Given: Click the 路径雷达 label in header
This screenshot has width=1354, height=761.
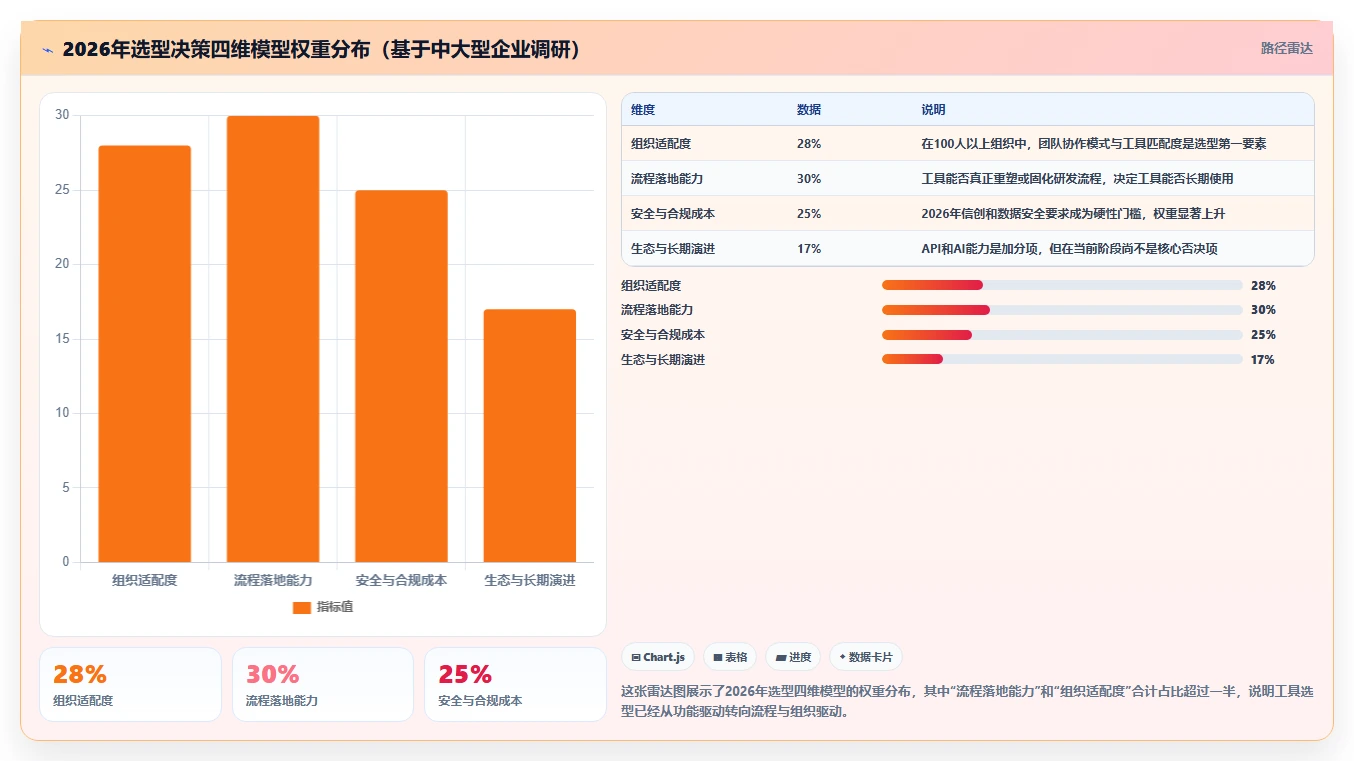Looking at the screenshot, I should point(1286,48).
